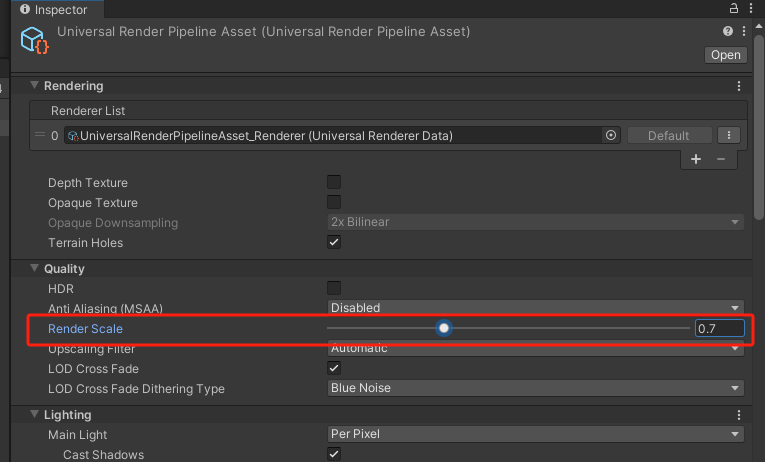Open the Lighting section's three-dot menu

point(739,414)
